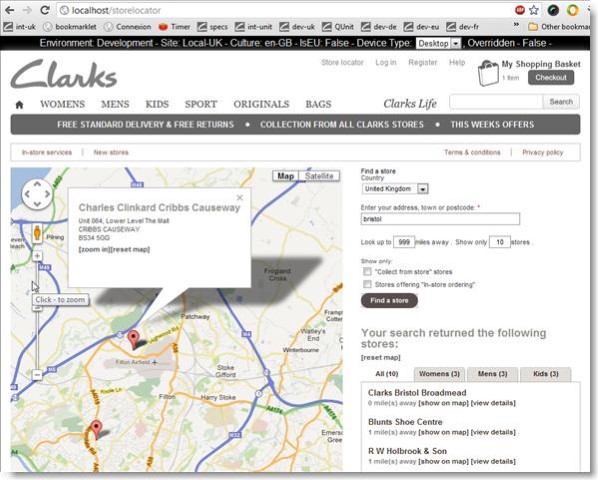Go to home via the house icon
Screen dimensions: 598x480
(19, 105)
